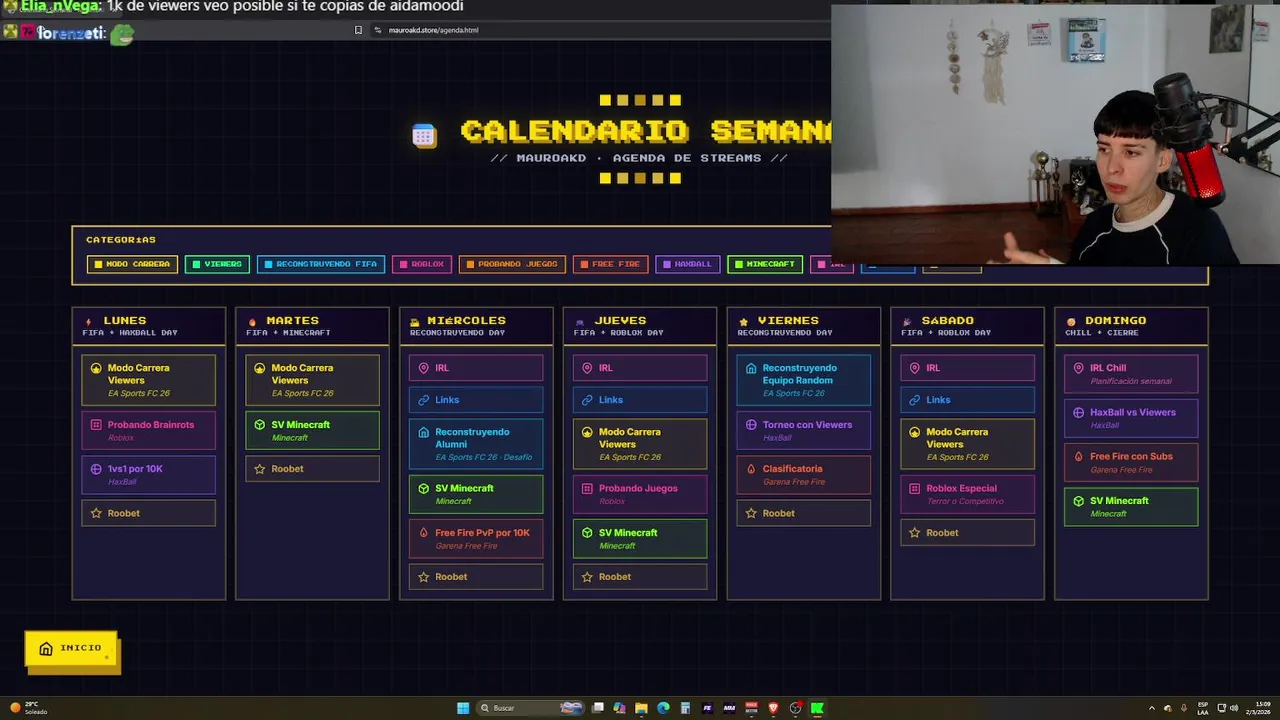
Task: Filter by Viewers category chip
Action: 217,264
